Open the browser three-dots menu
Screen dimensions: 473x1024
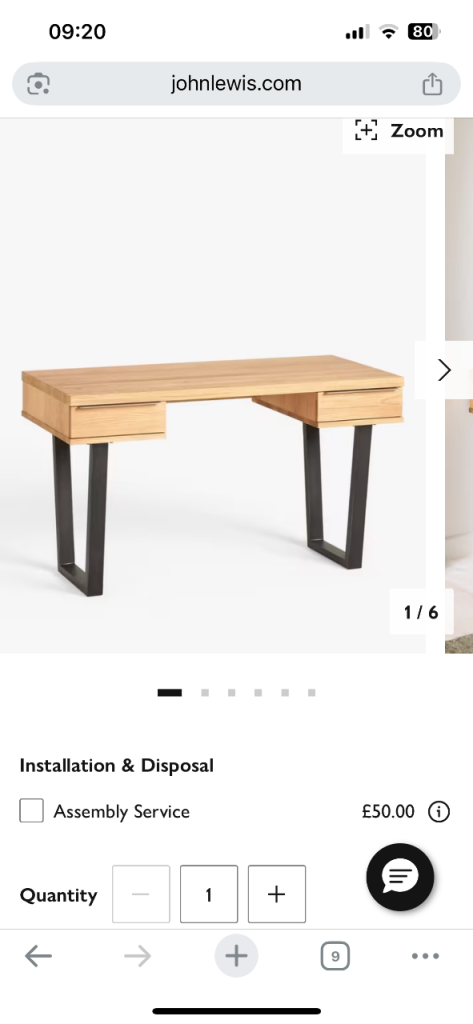tap(425, 956)
